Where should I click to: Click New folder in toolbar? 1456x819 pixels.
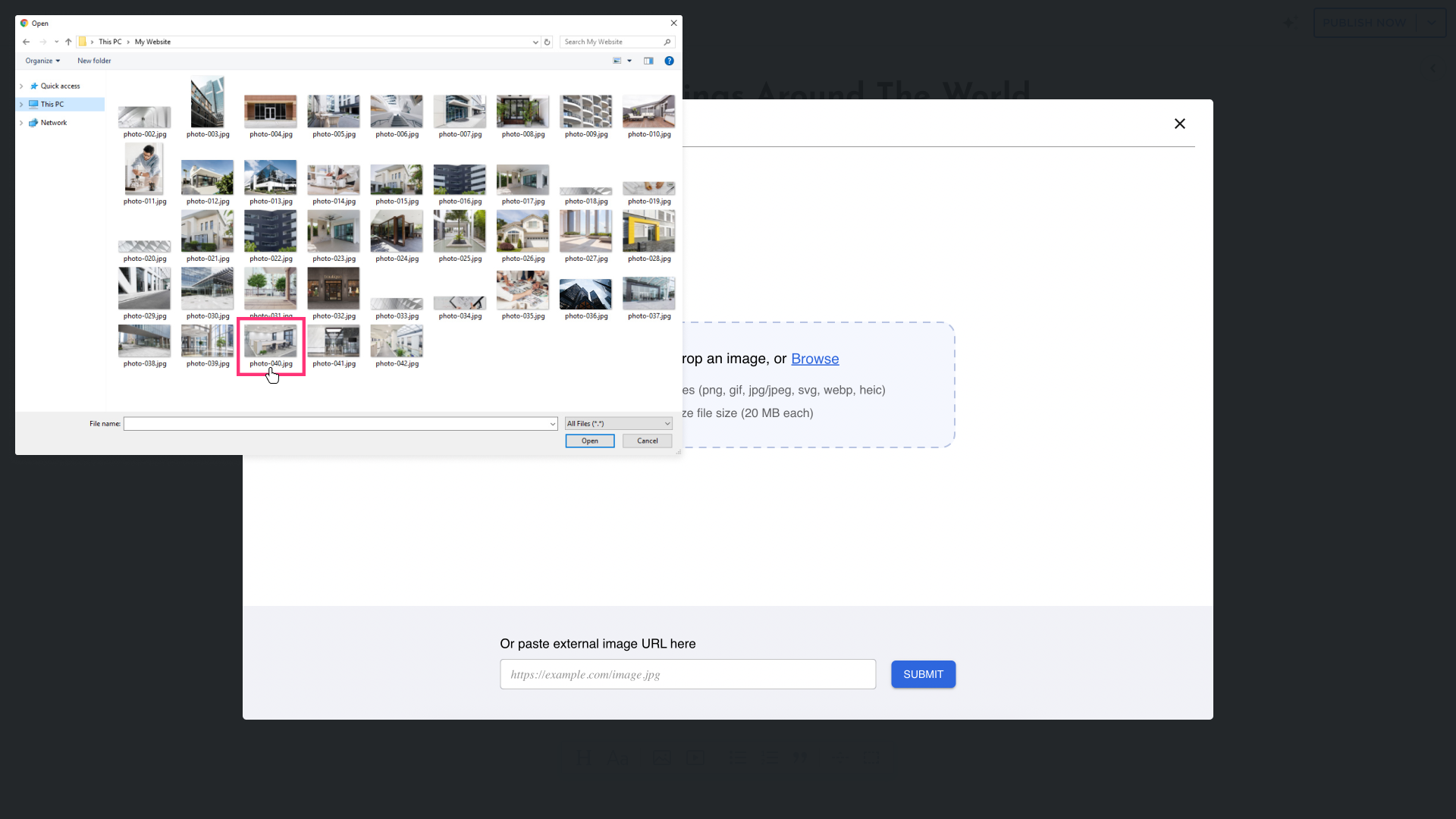coord(94,61)
